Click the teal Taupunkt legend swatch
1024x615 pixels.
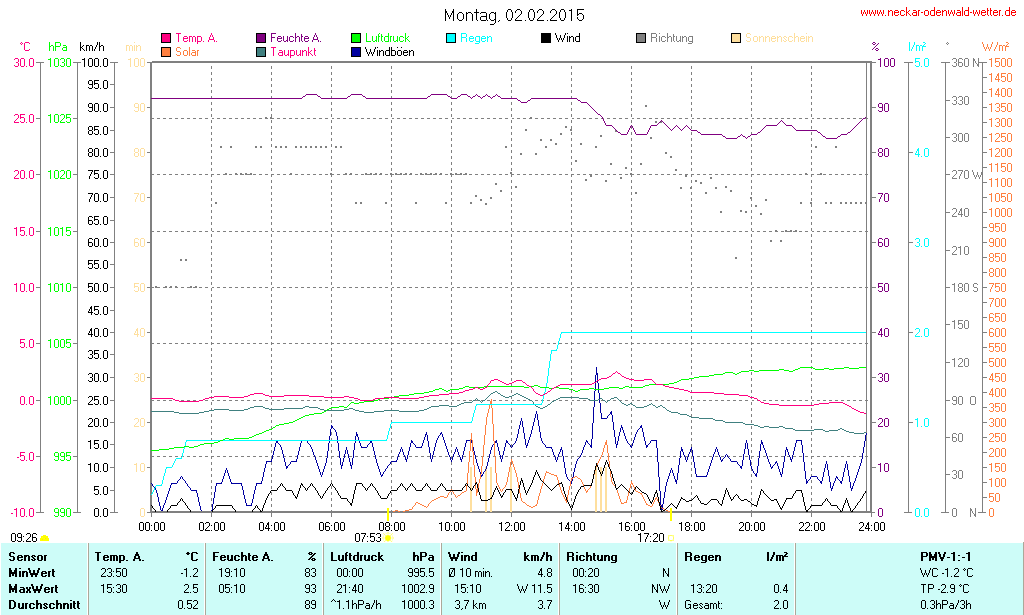pyautogui.click(x=262, y=51)
